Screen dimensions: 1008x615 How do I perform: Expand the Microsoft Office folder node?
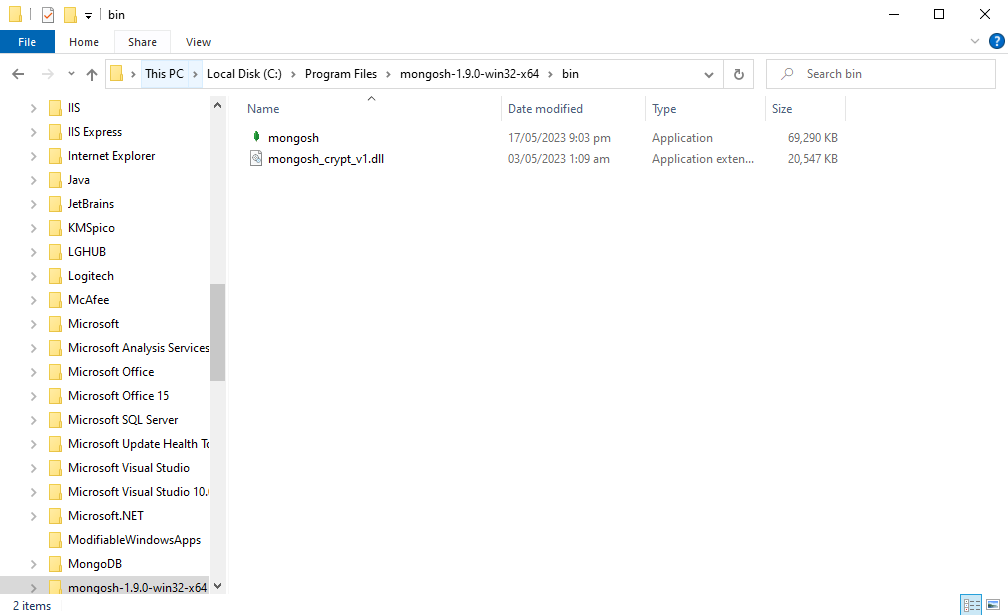click(33, 372)
